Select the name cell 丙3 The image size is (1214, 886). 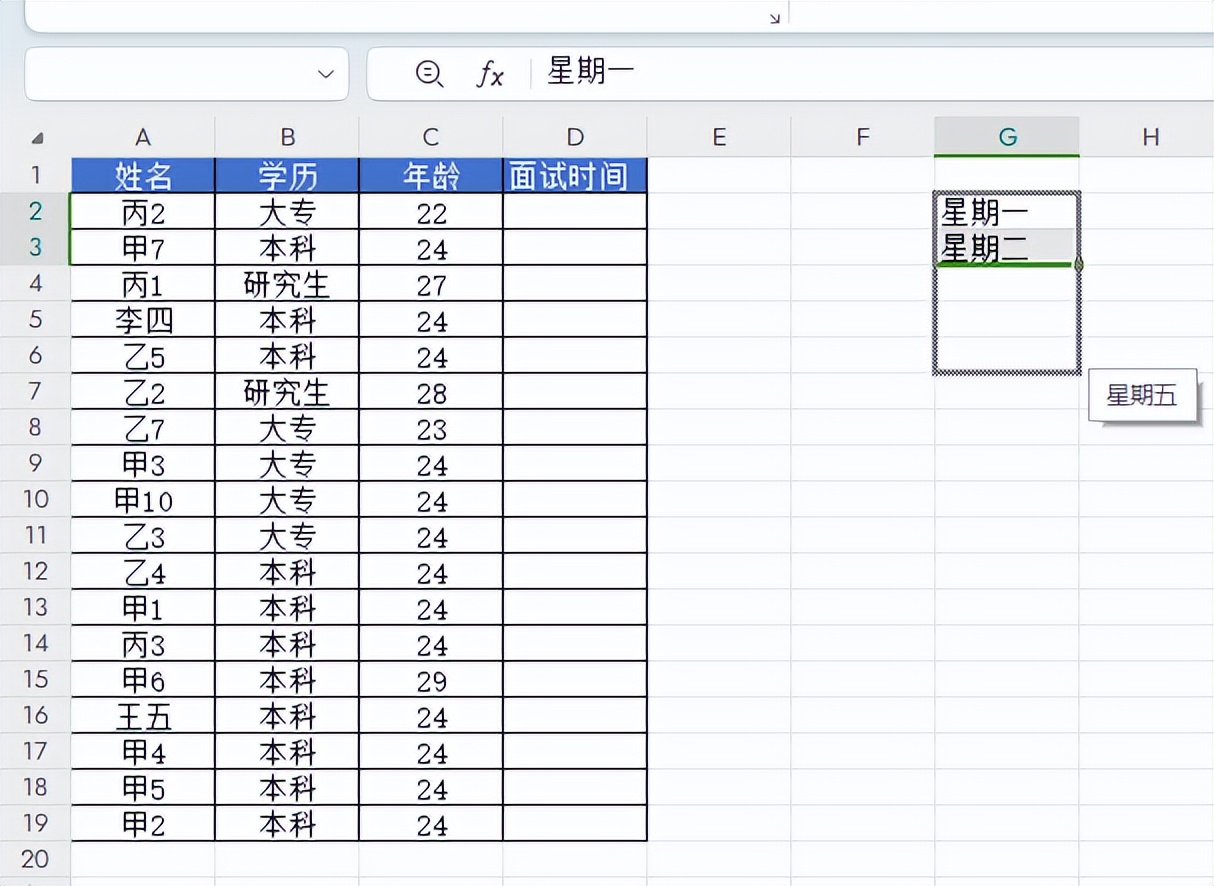143,644
